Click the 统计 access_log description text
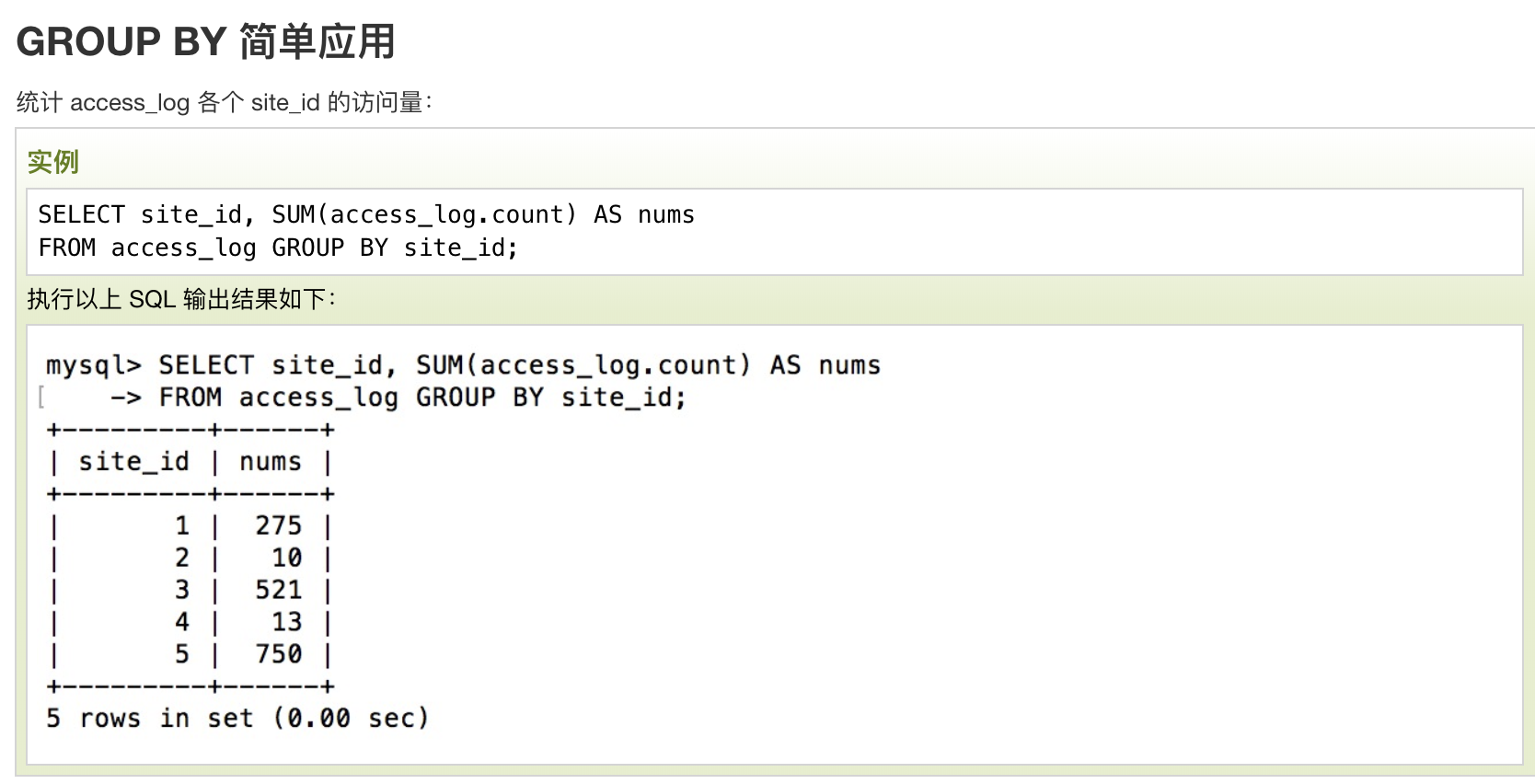The image size is (1535, 784). pyautogui.click(x=225, y=102)
